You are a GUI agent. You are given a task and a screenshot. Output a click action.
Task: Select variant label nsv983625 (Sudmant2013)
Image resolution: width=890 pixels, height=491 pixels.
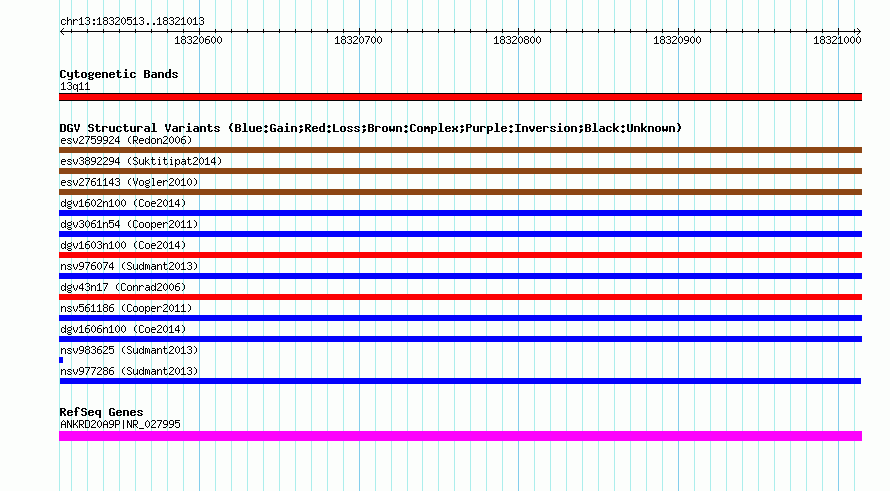coord(129,350)
